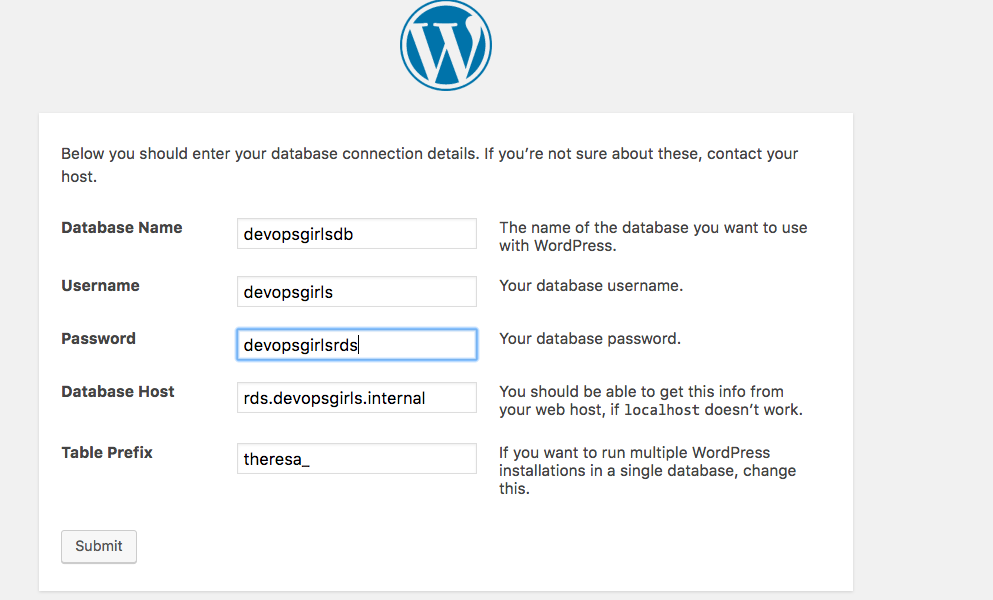Focus the Username input field

click(357, 291)
